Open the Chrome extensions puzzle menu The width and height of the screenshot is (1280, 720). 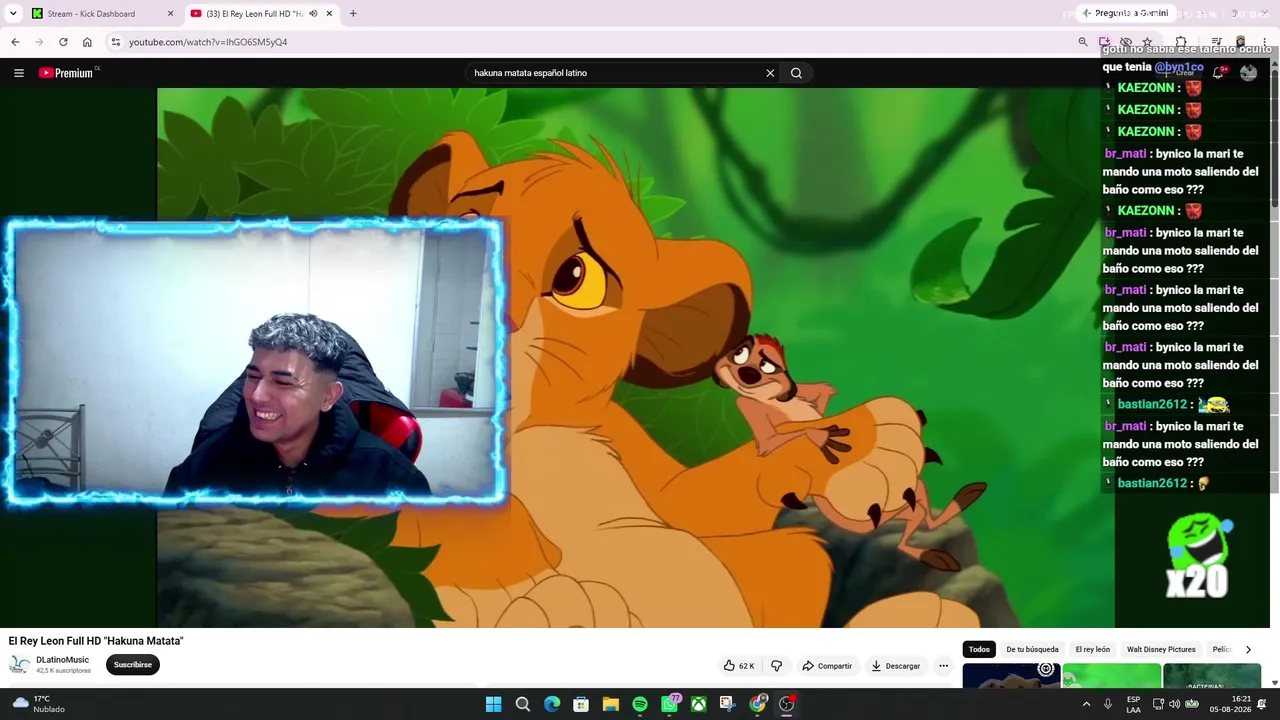click(x=1181, y=42)
